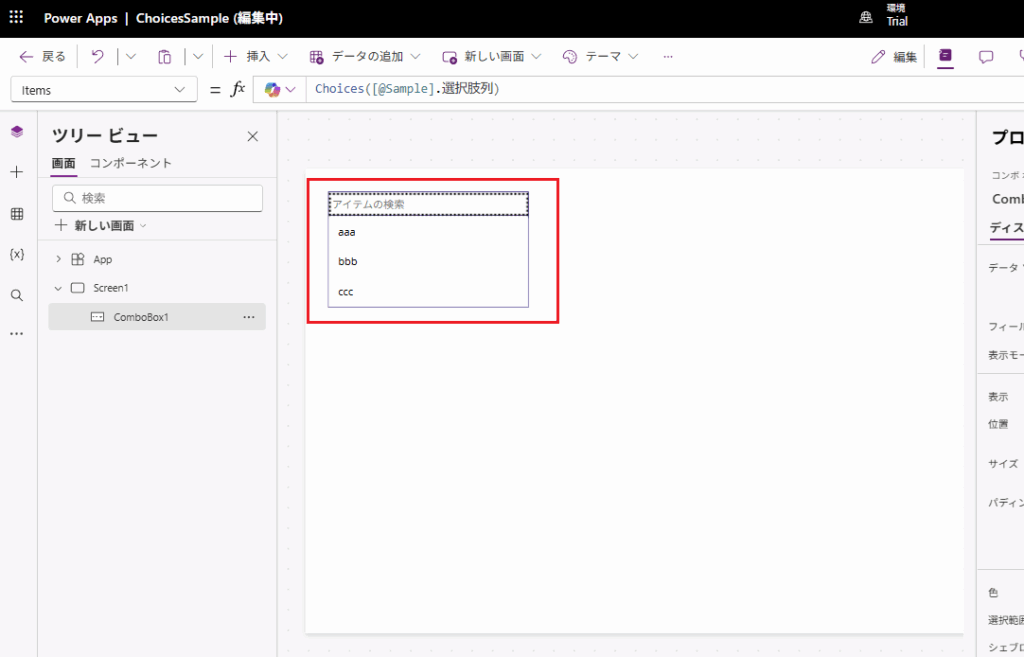Open the comments speech bubble icon
This screenshot has width=1024, height=657.
[x=986, y=57]
